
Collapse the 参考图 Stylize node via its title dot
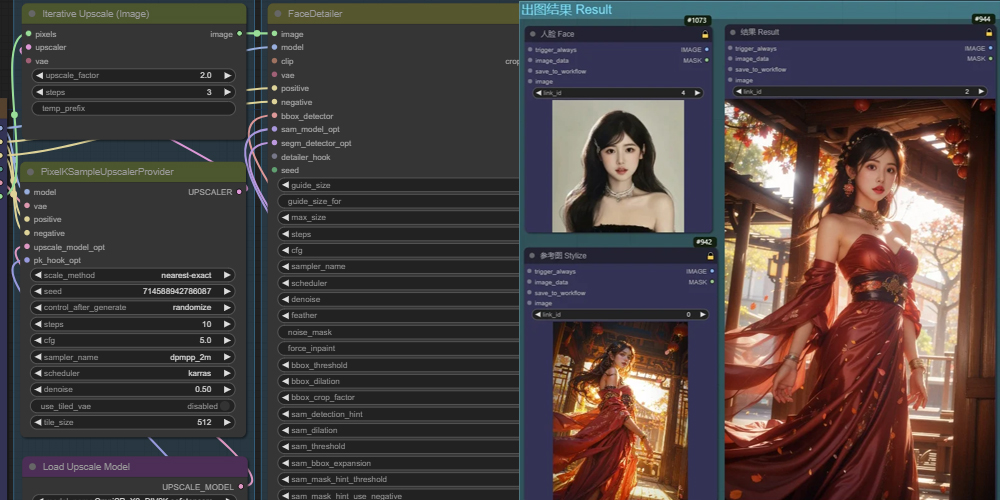click(x=532, y=256)
